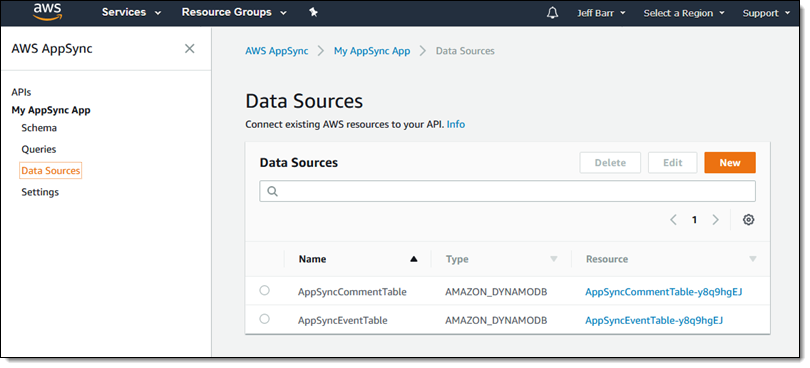Click the orange New button
The image size is (810, 368).
tap(730, 163)
